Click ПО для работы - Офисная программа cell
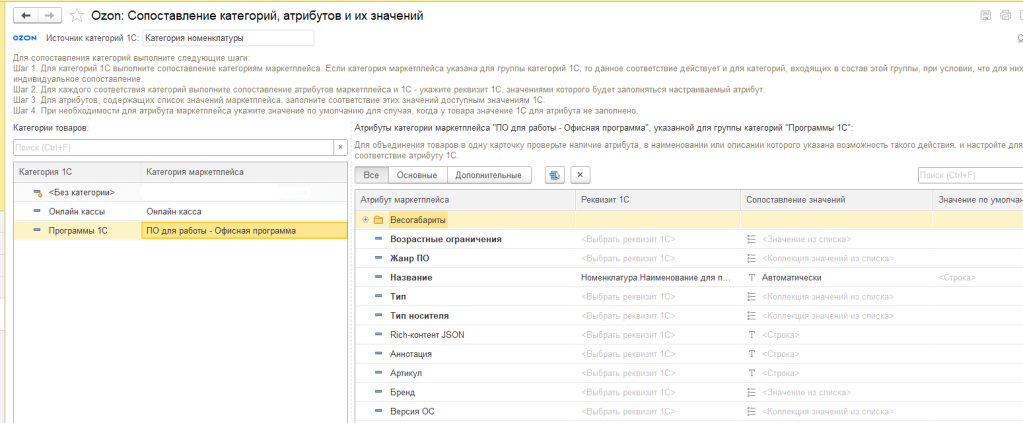This screenshot has height=423, width=1023. pyautogui.click(x=244, y=230)
